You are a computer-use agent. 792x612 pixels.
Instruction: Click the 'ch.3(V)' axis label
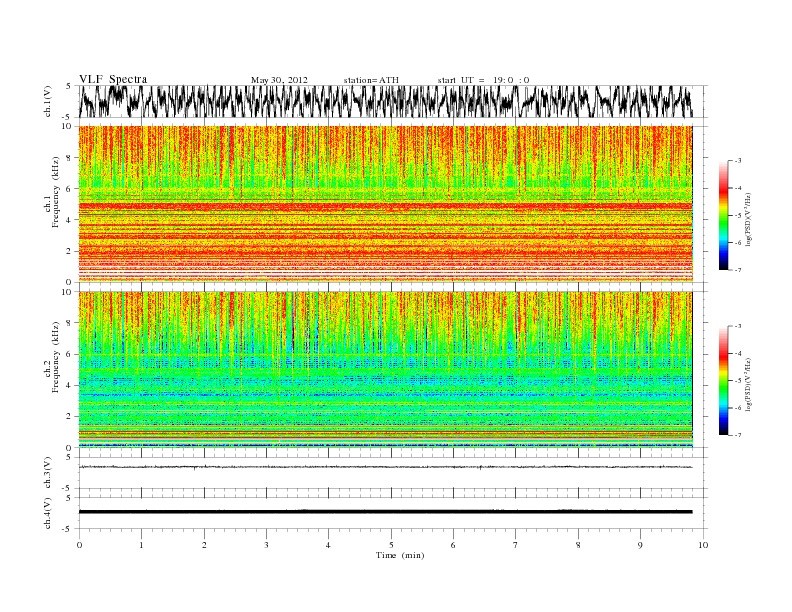[47, 472]
